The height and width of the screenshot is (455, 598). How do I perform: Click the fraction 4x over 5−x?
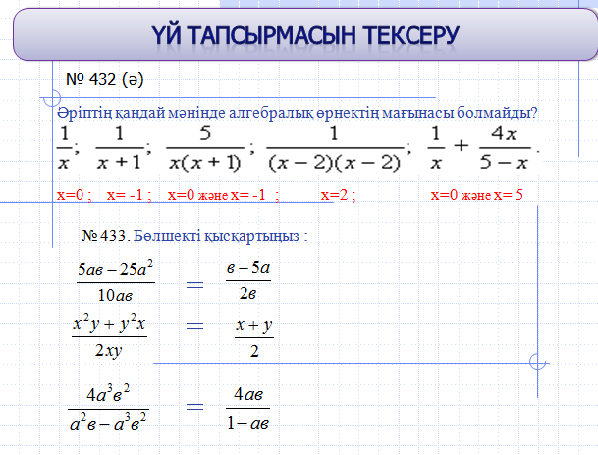(x=504, y=148)
